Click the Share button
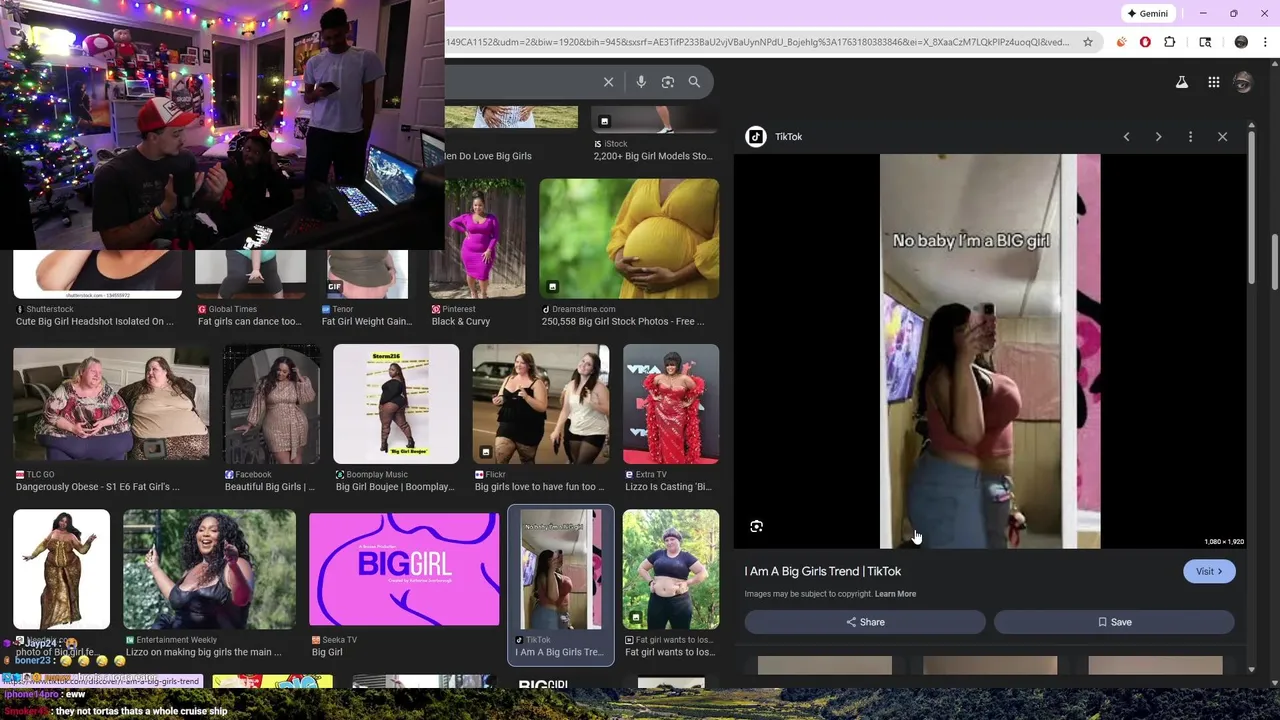1280x720 pixels. tap(865, 622)
